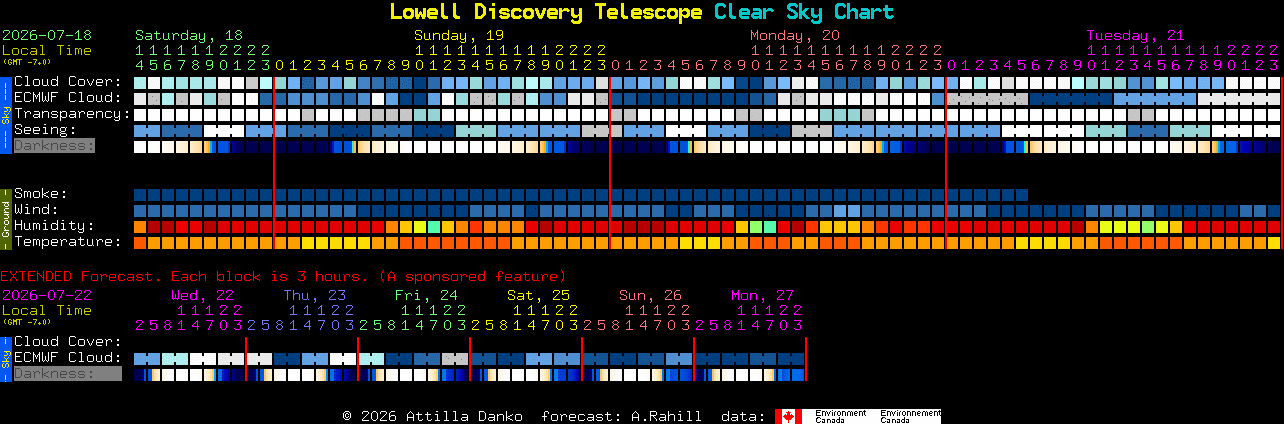Open the French Environnement Canada logo
This screenshot has height=424, width=1284.
[910, 416]
